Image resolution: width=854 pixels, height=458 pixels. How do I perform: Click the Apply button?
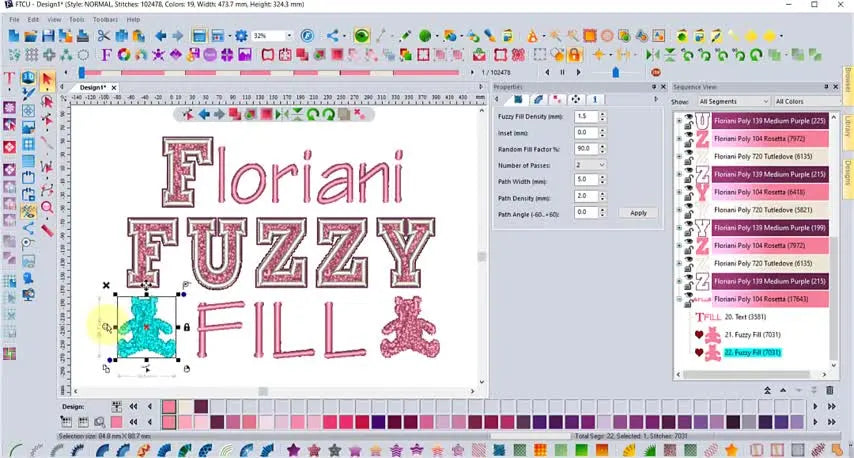[x=638, y=213]
